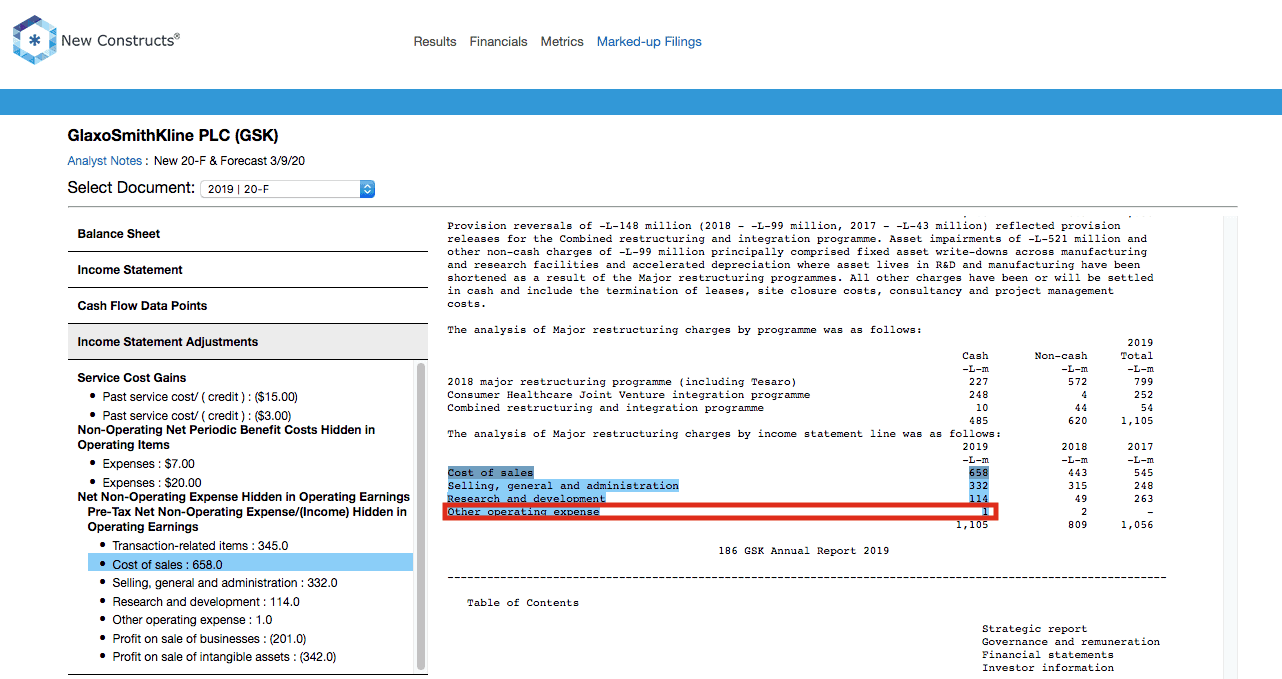Image resolution: width=1282 pixels, height=679 pixels.
Task: Click 'Financial statements' text in filing
Action: pos(1048,655)
